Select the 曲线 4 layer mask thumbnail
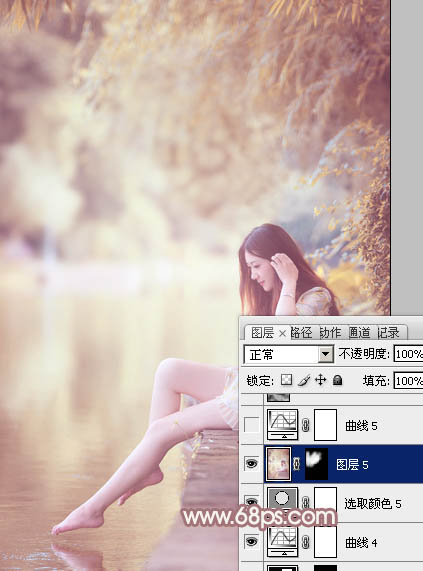 [325, 542]
